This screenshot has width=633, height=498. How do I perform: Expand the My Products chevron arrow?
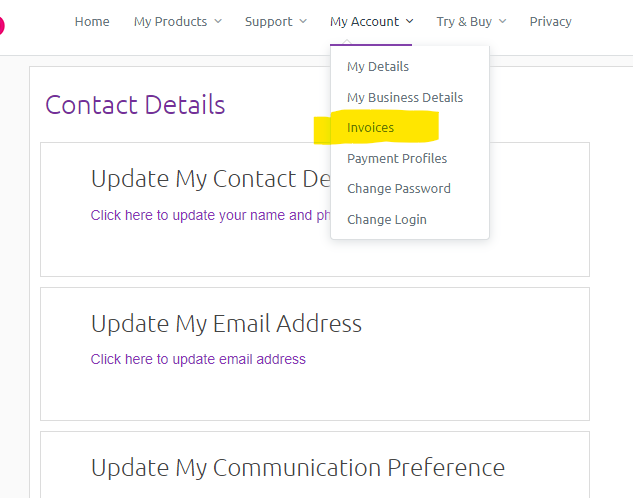[x=218, y=22]
